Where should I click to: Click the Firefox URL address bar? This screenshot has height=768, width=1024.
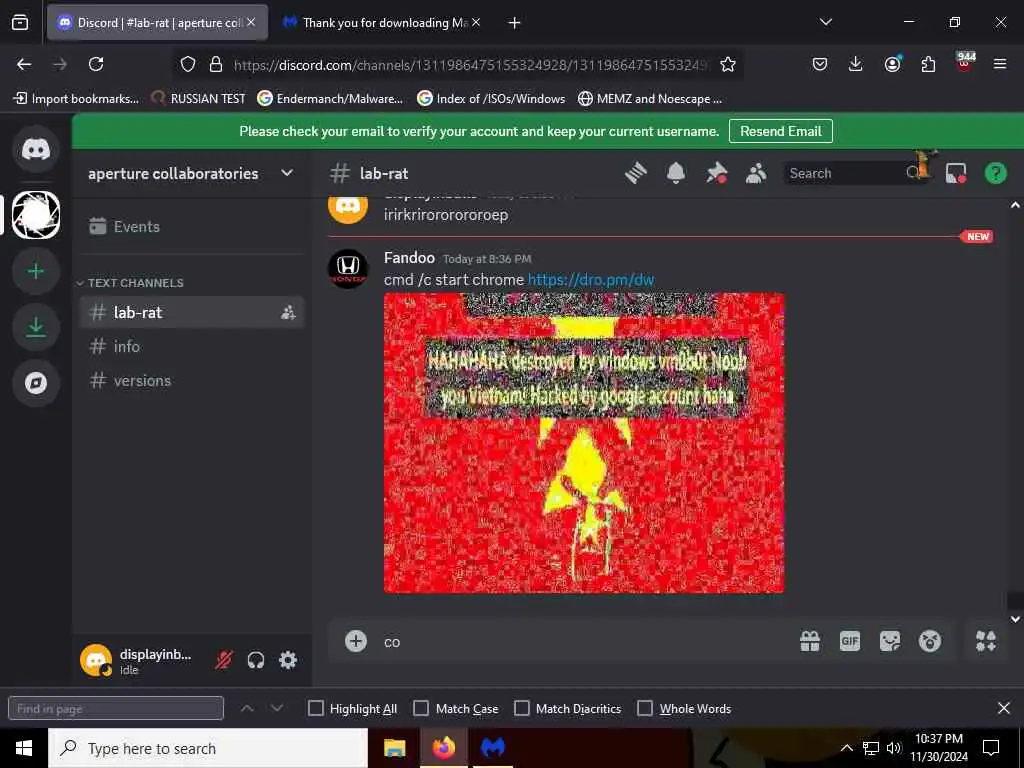[470, 65]
